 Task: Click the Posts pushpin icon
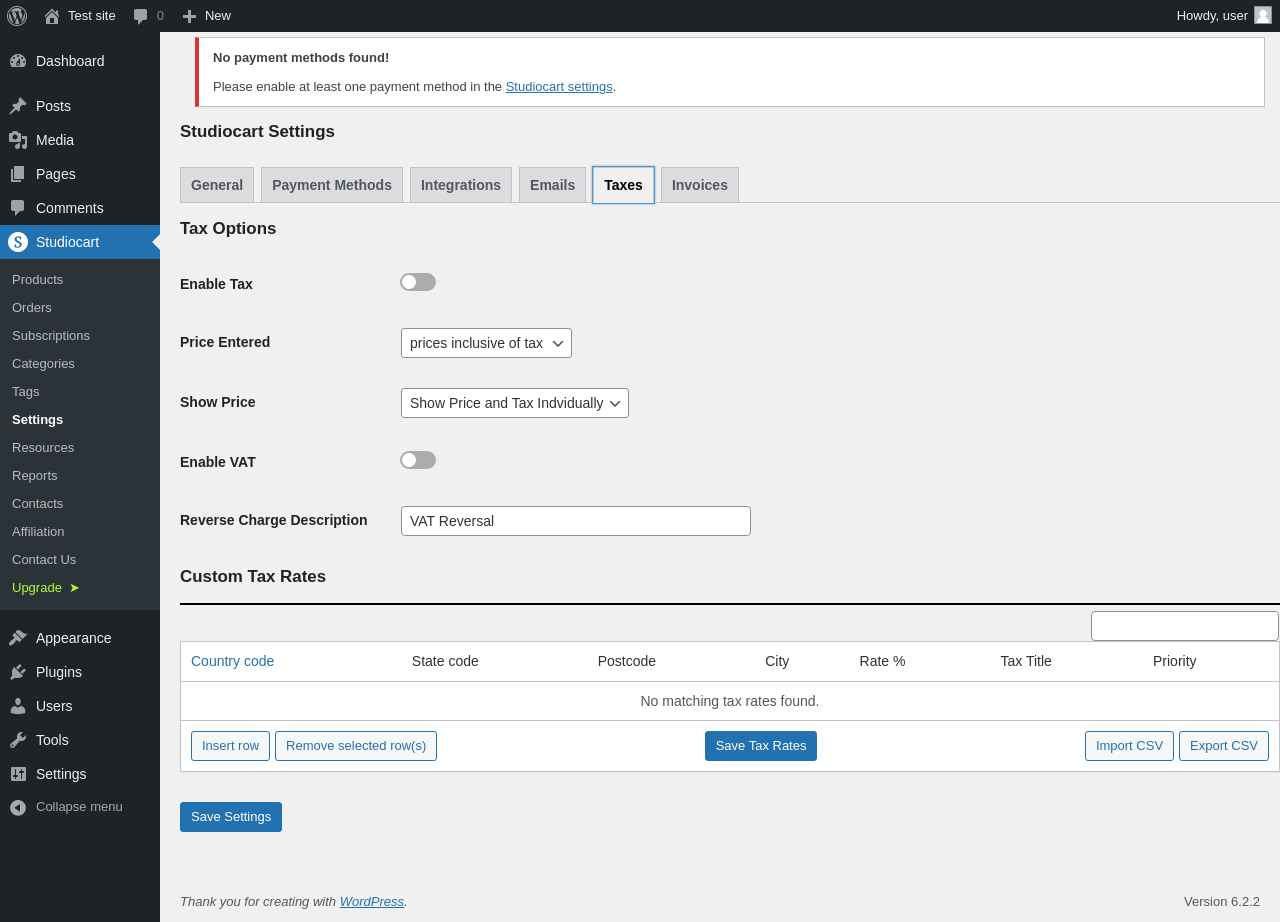(18, 106)
